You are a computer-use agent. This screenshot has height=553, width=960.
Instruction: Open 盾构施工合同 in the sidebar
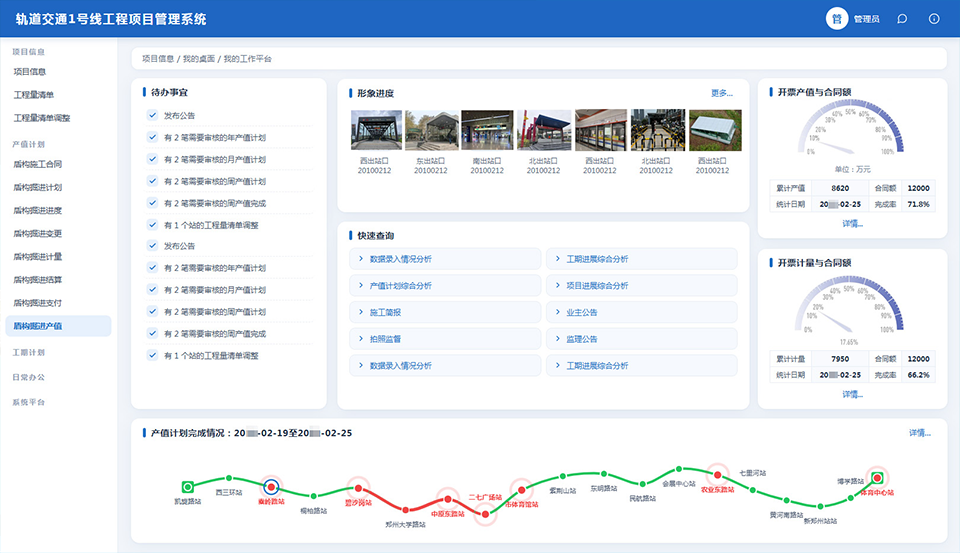(x=37, y=164)
